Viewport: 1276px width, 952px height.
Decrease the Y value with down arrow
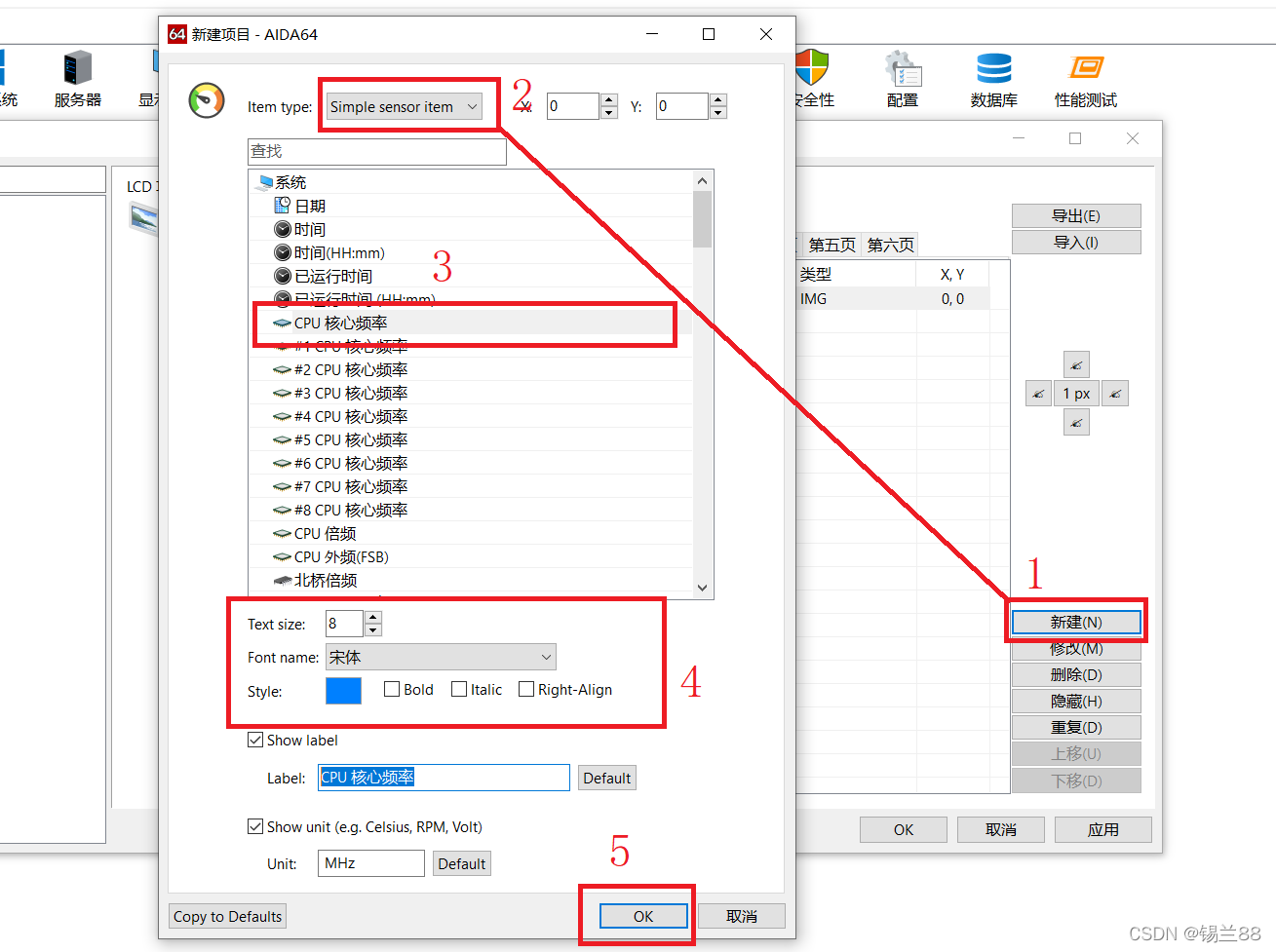point(718,112)
